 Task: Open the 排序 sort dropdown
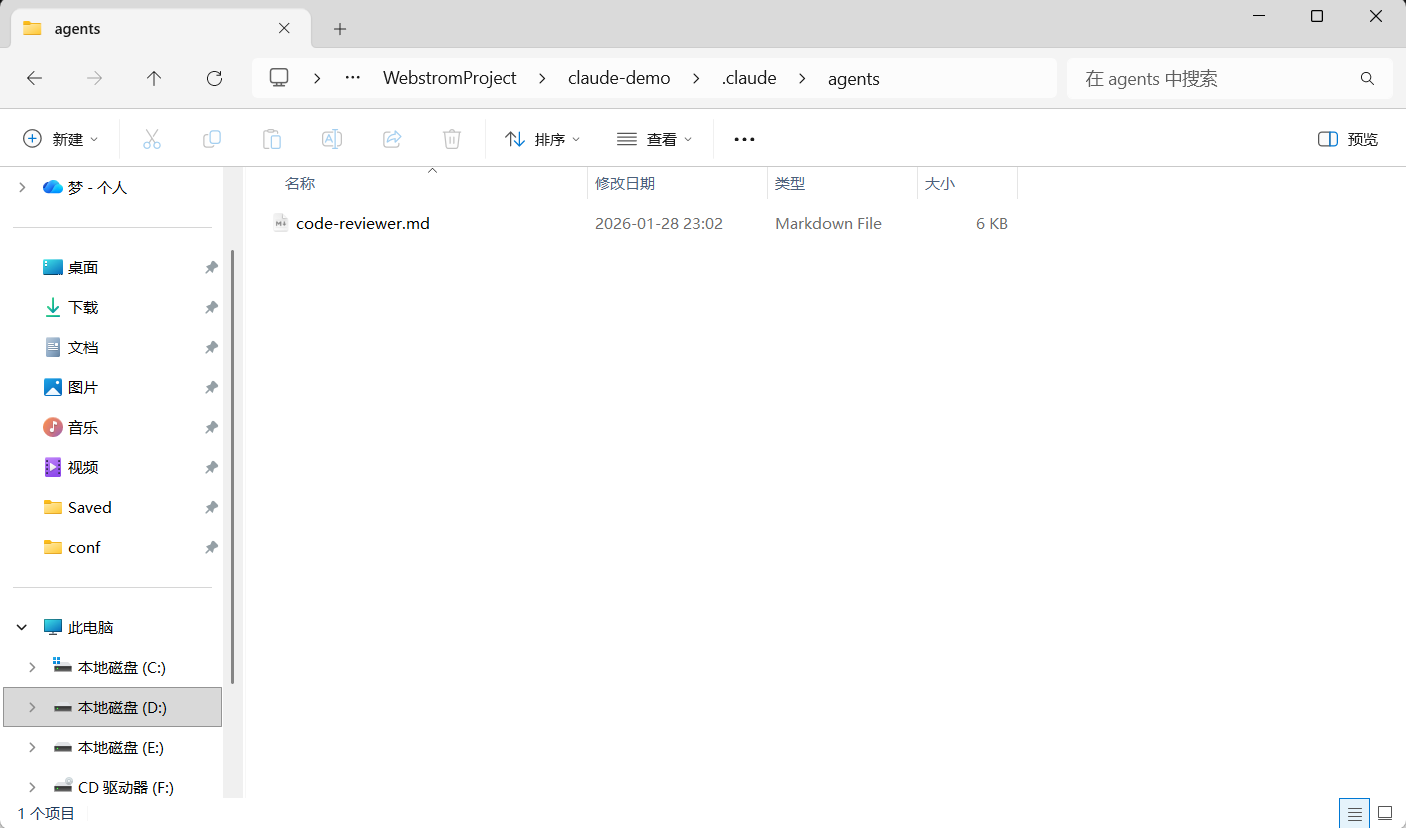pos(543,139)
